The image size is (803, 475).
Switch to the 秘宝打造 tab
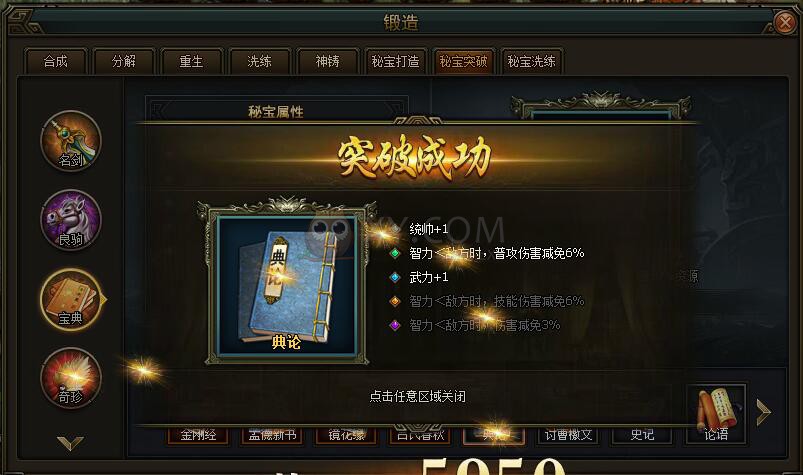pyautogui.click(x=395, y=62)
